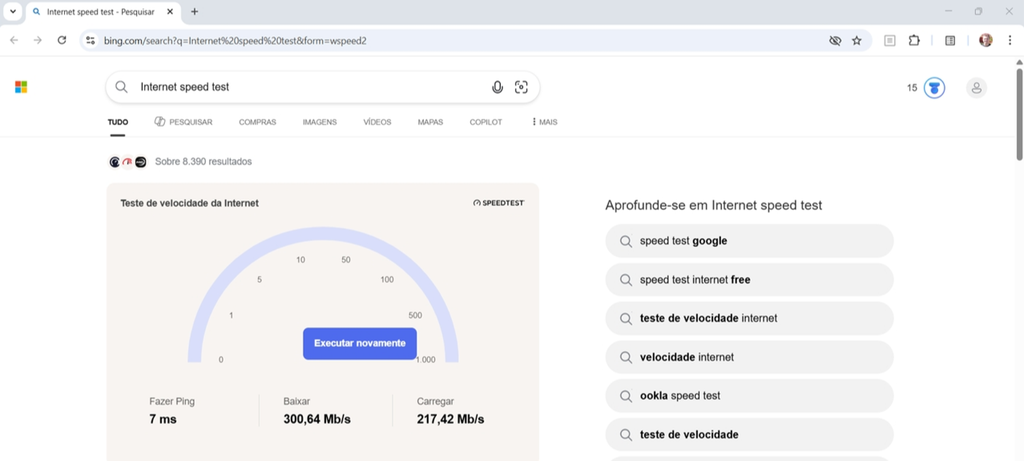Viewport: 1024px width, 461px height.
Task: Click the search magnifier in Bing box
Action: pos(121,87)
